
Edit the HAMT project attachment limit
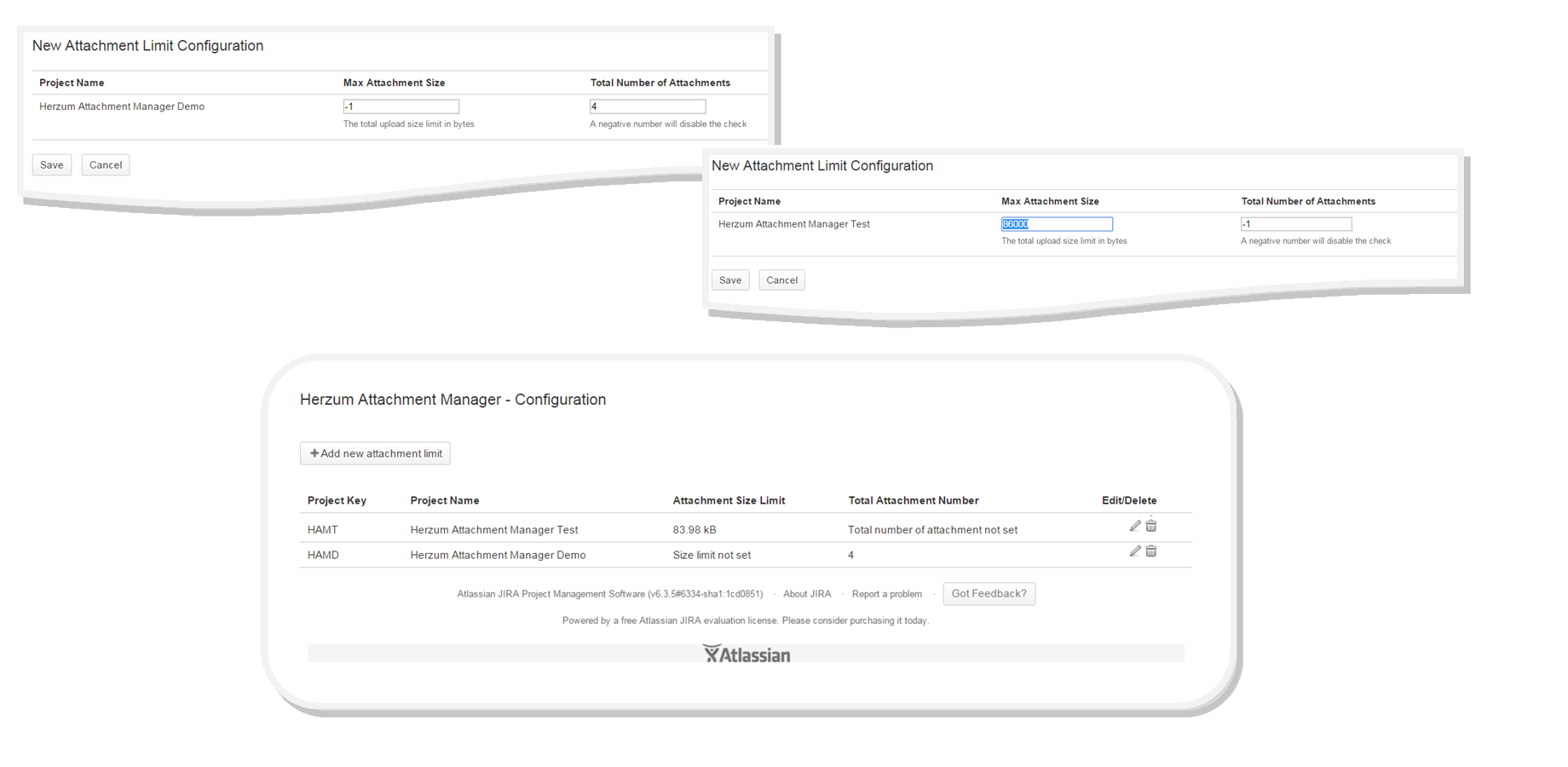(x=1135, y=526)
